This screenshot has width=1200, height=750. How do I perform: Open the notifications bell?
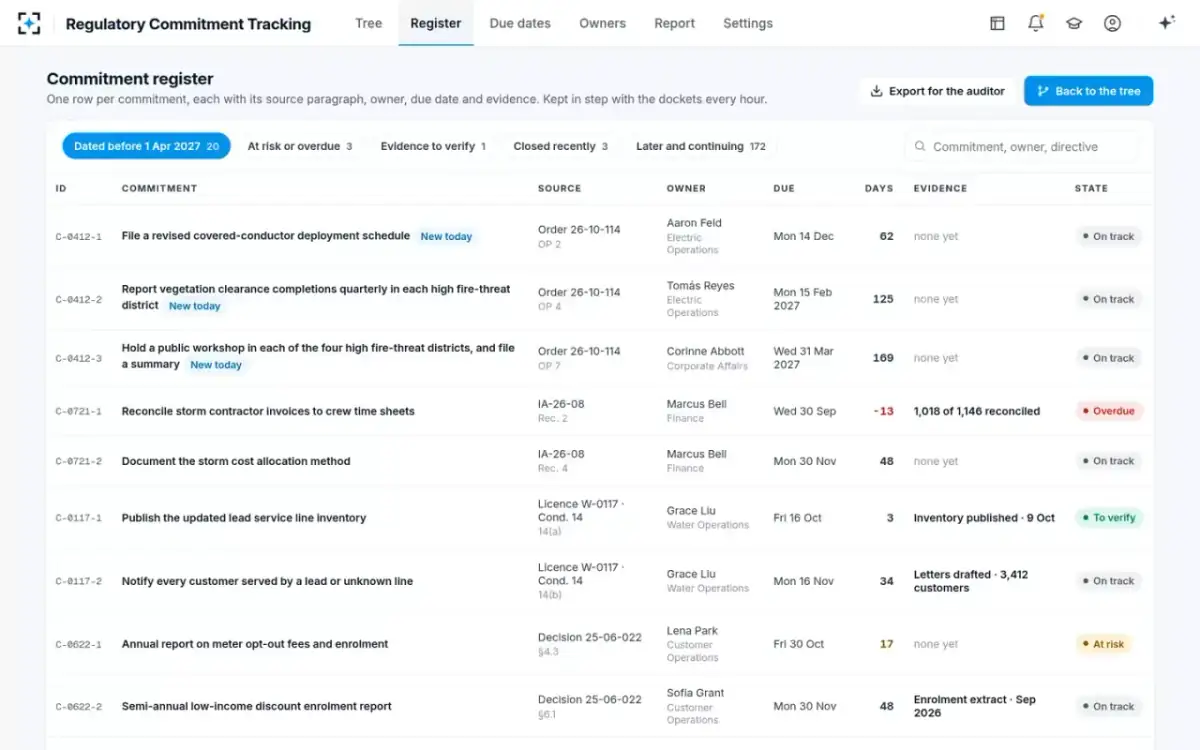click(x=1035, y=23)
